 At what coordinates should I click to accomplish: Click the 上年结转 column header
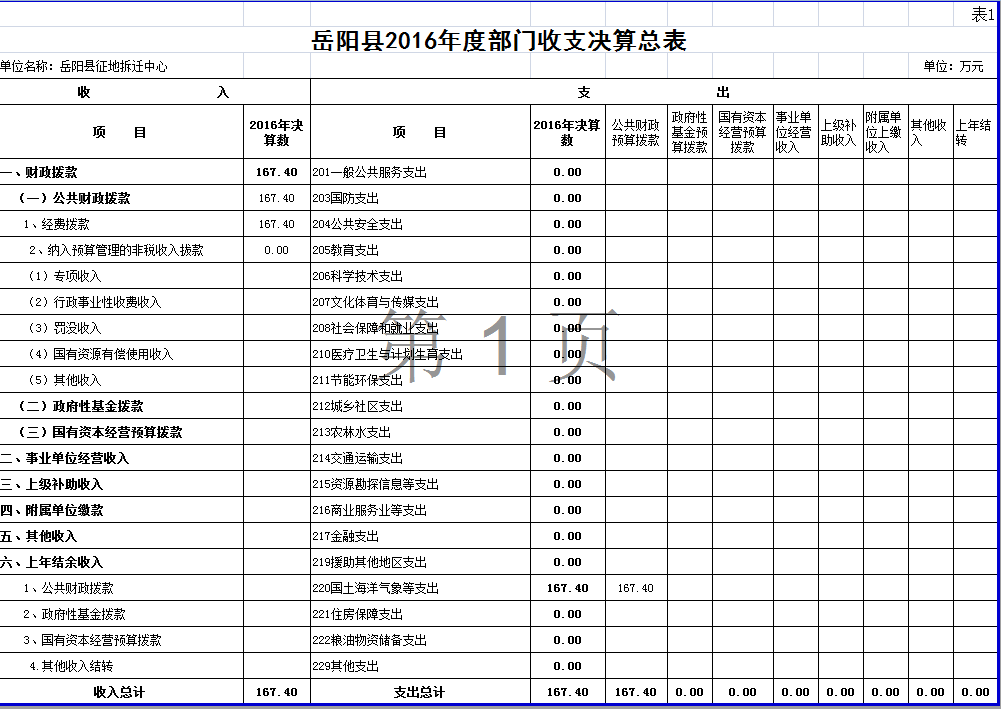click(x=974, y=133)
